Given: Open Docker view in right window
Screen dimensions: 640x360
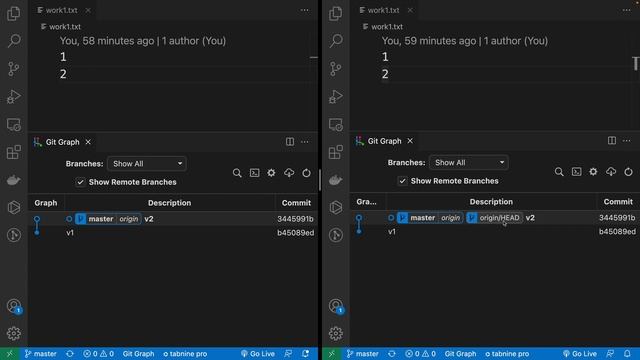Looking at the screenshot, I should click(336, 180).
